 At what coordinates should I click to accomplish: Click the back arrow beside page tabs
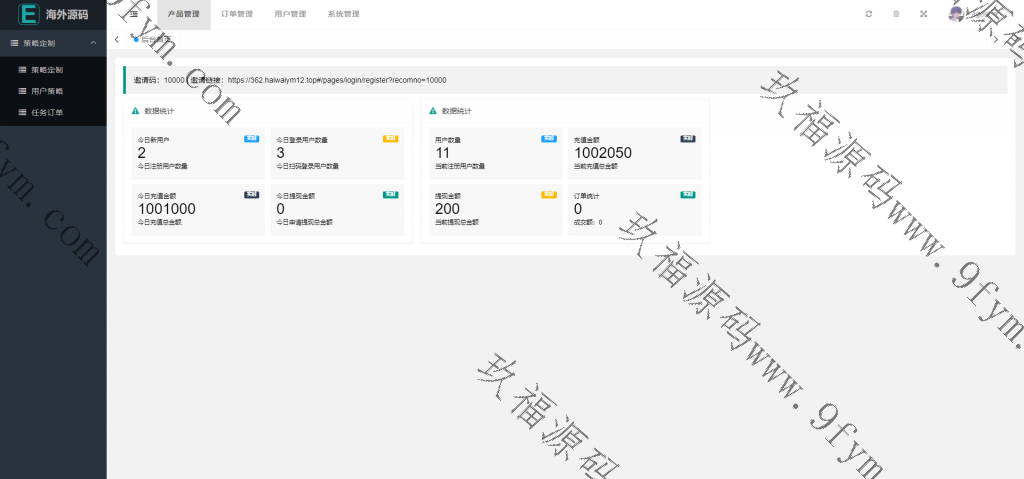tap(117, 39)
